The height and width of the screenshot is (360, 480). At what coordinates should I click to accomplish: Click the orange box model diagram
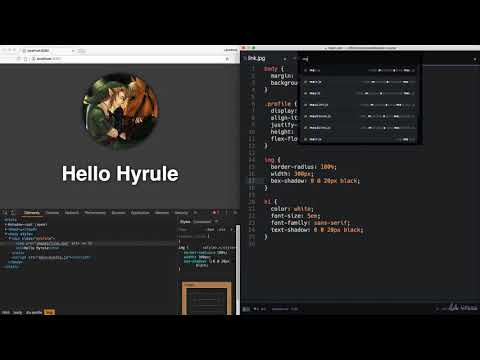point(207,298)
